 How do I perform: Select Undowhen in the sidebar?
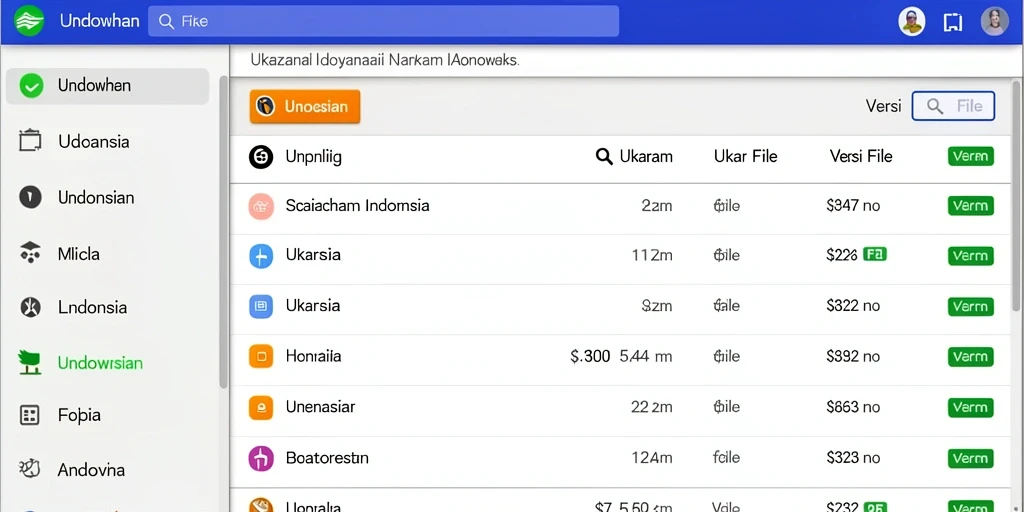(x=107, y=86)
